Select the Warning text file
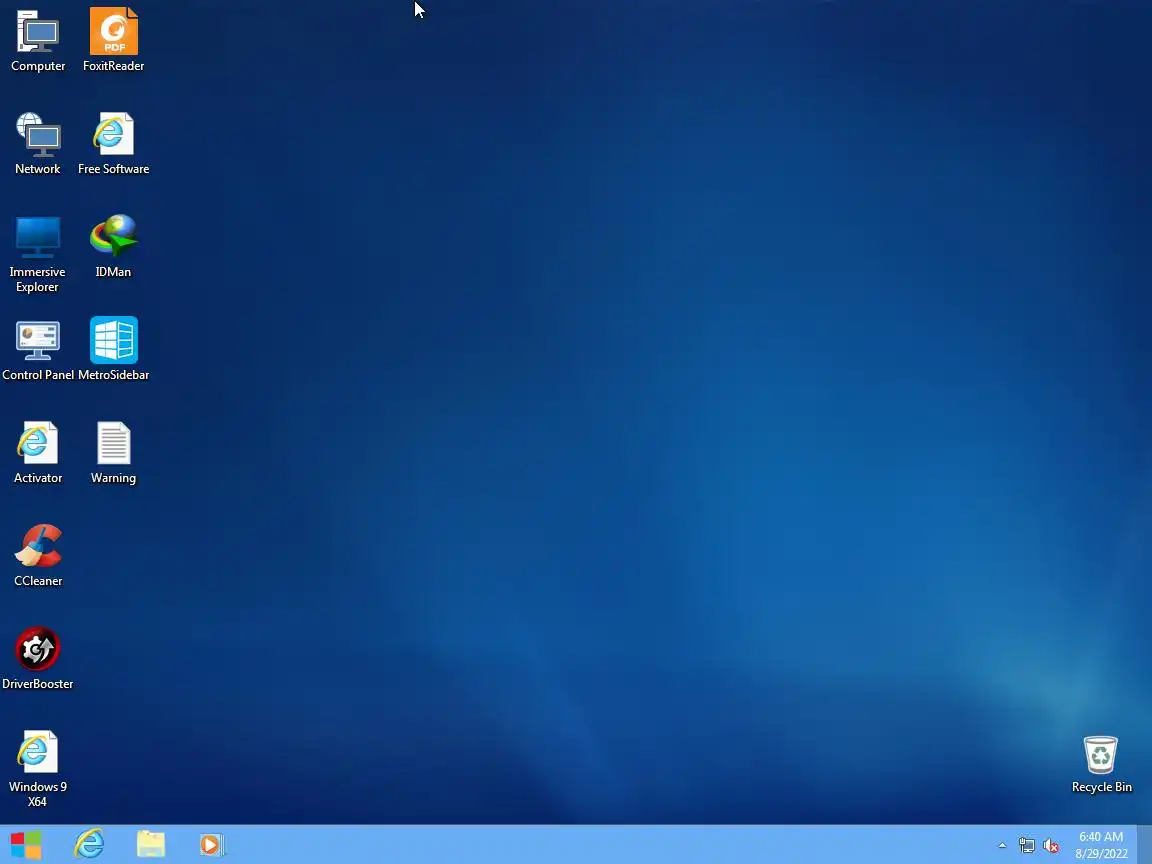The width and height of the screenshot is (1152, 864). pyautogui.click(x=113, y=453)
